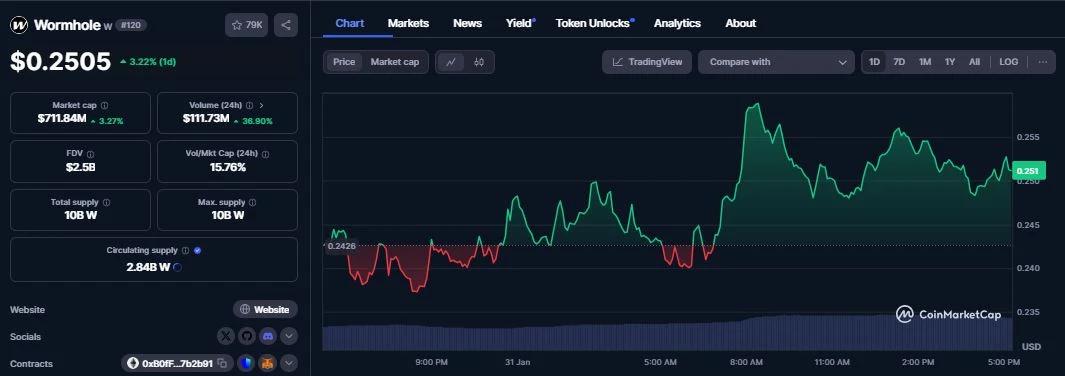Image resolution: width=1065 pixels, height=376 pixels.
Task: Click the circulating supply progress ring
Action: coord(177,267)
